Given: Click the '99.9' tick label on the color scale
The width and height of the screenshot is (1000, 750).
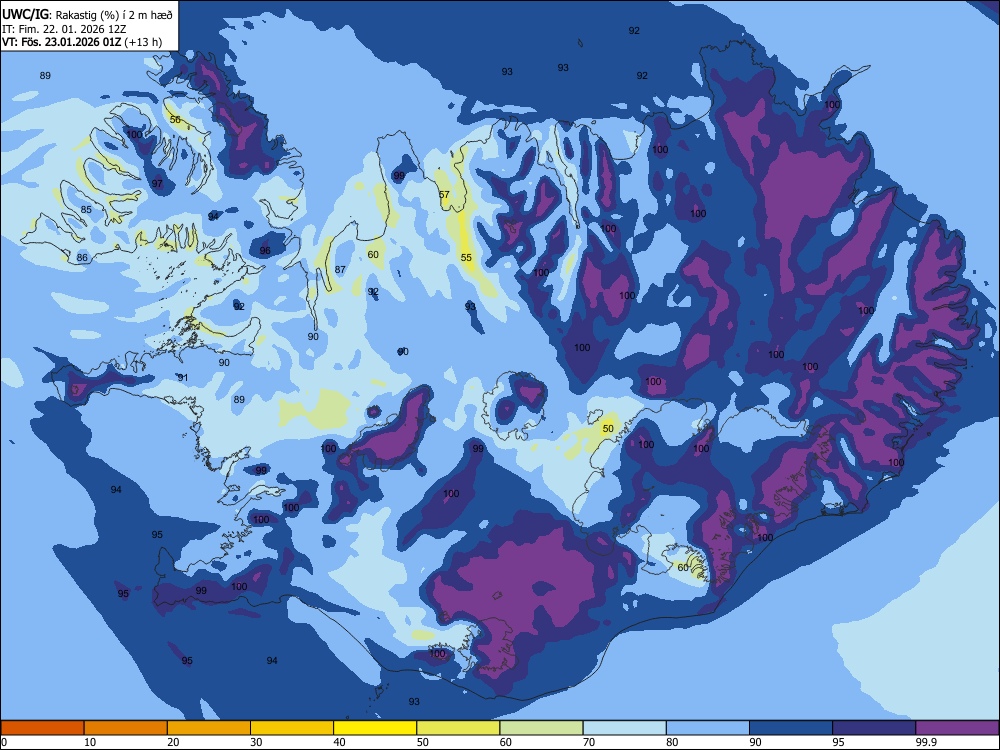Looking at the screenshot, I should 925,742.
